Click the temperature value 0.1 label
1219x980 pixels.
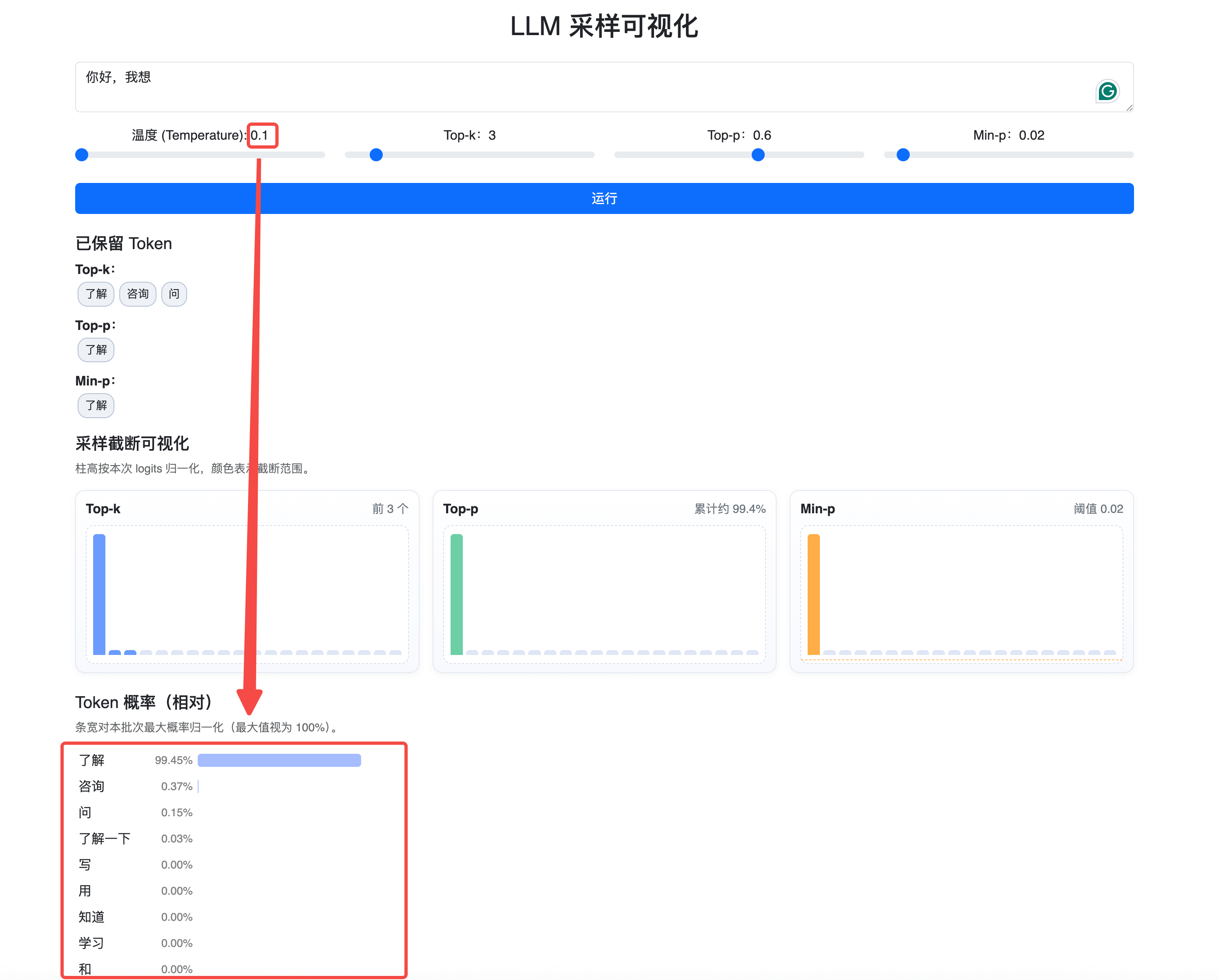[259, 136]
